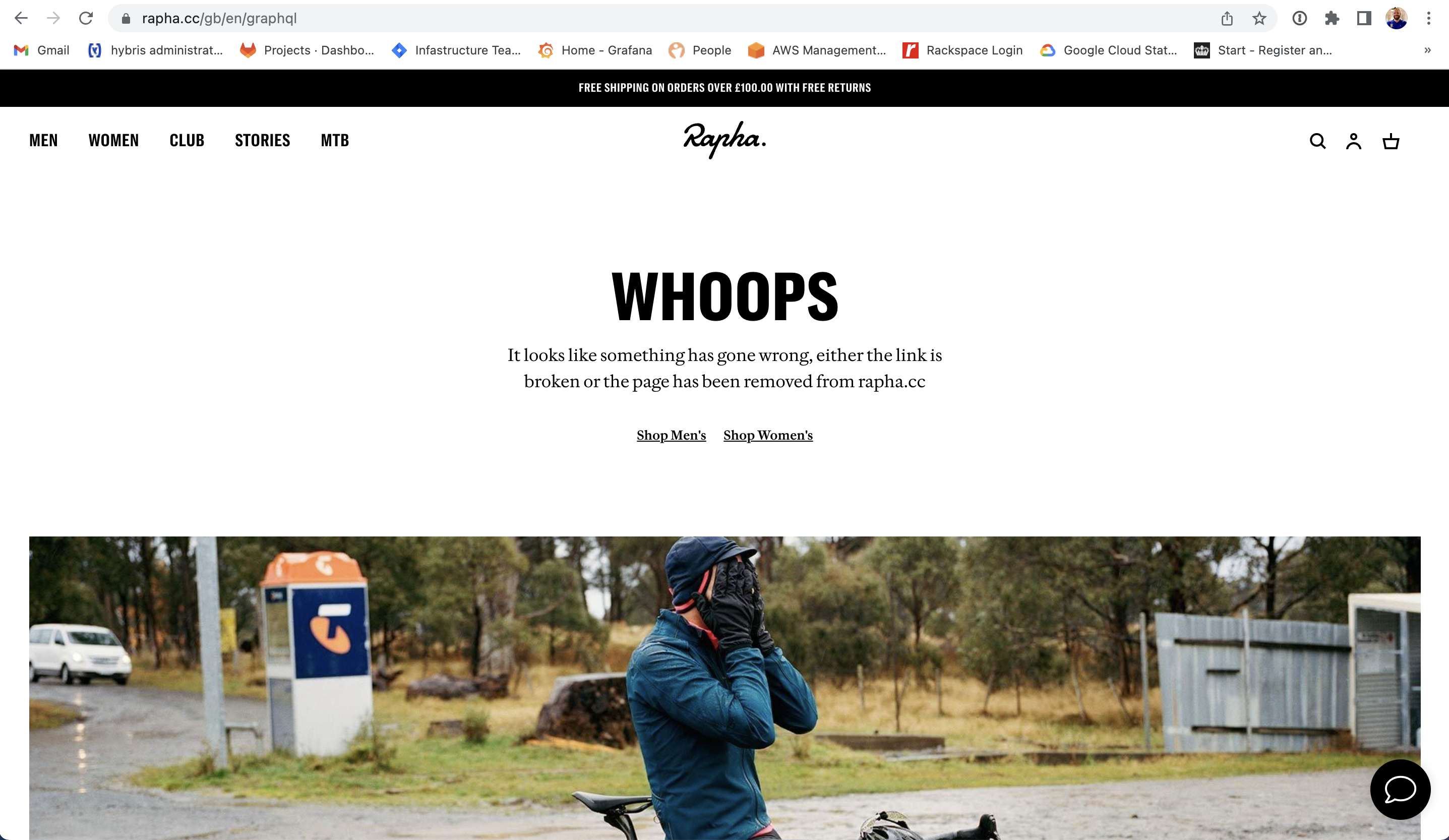Screen dimensions: 1449x840
Task: Open the live chat bubble
Action: click(x=1400, y=789)
